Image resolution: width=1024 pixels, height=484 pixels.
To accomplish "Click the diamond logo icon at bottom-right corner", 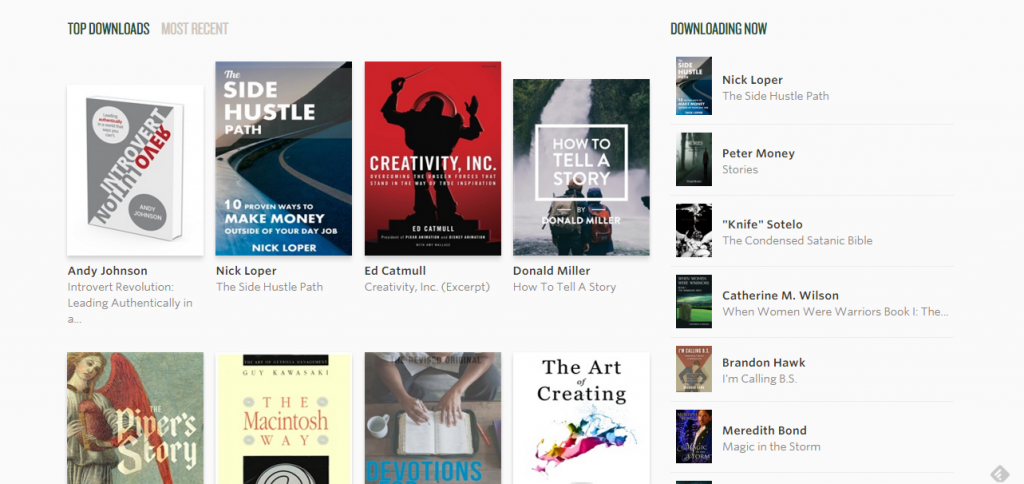I will coord(999,473).
